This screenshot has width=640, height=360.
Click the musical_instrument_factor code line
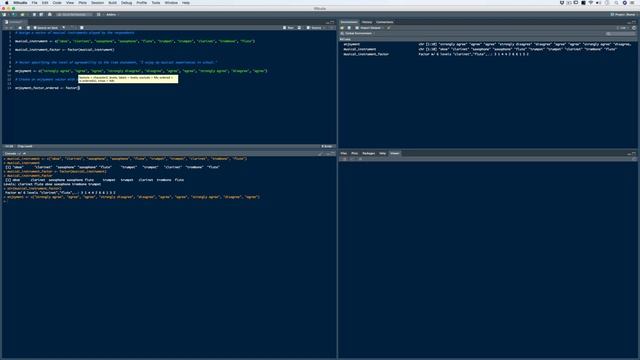point(64,50)
